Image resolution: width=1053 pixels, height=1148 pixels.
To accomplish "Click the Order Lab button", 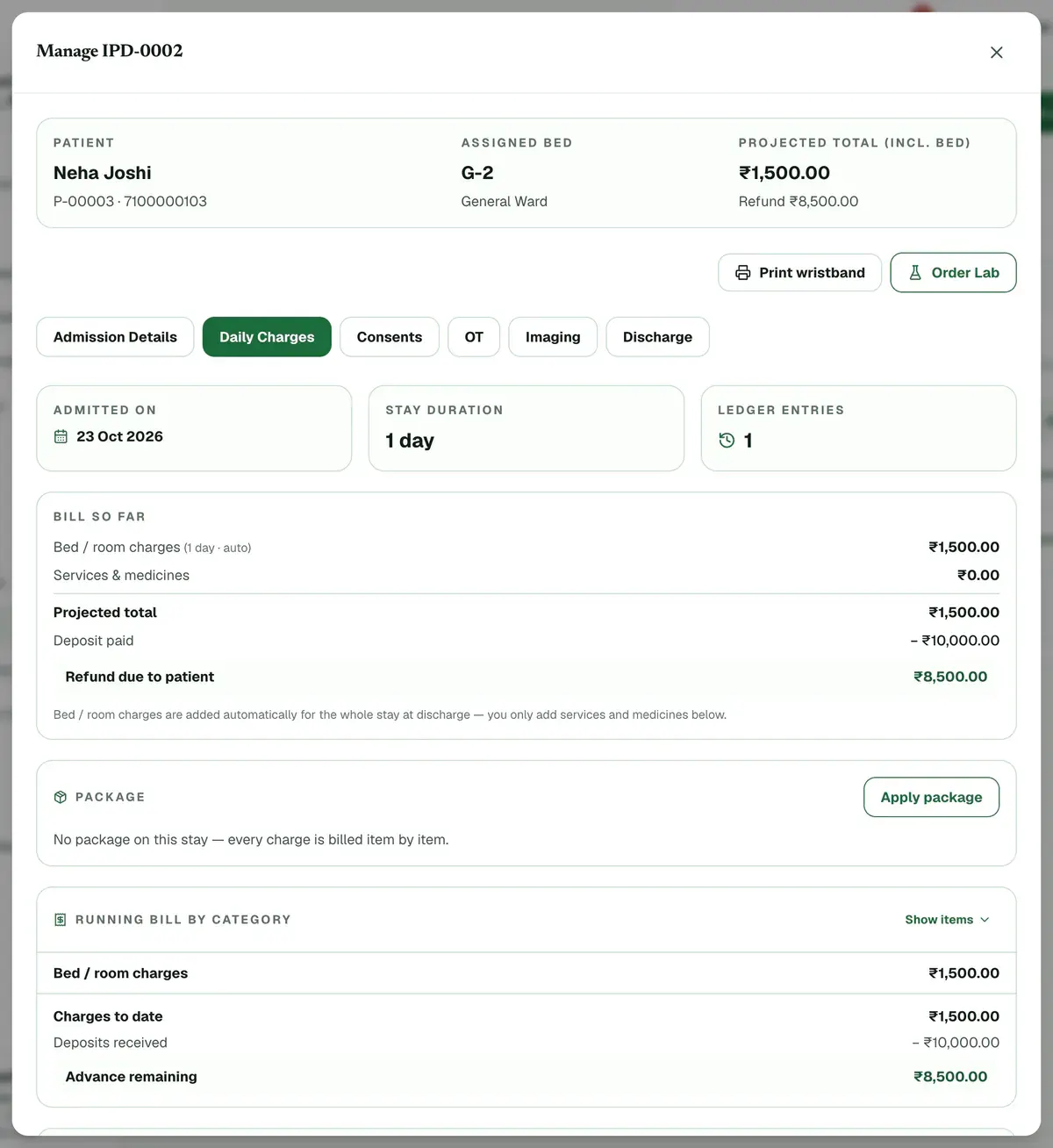I will (x=953, y=273).
